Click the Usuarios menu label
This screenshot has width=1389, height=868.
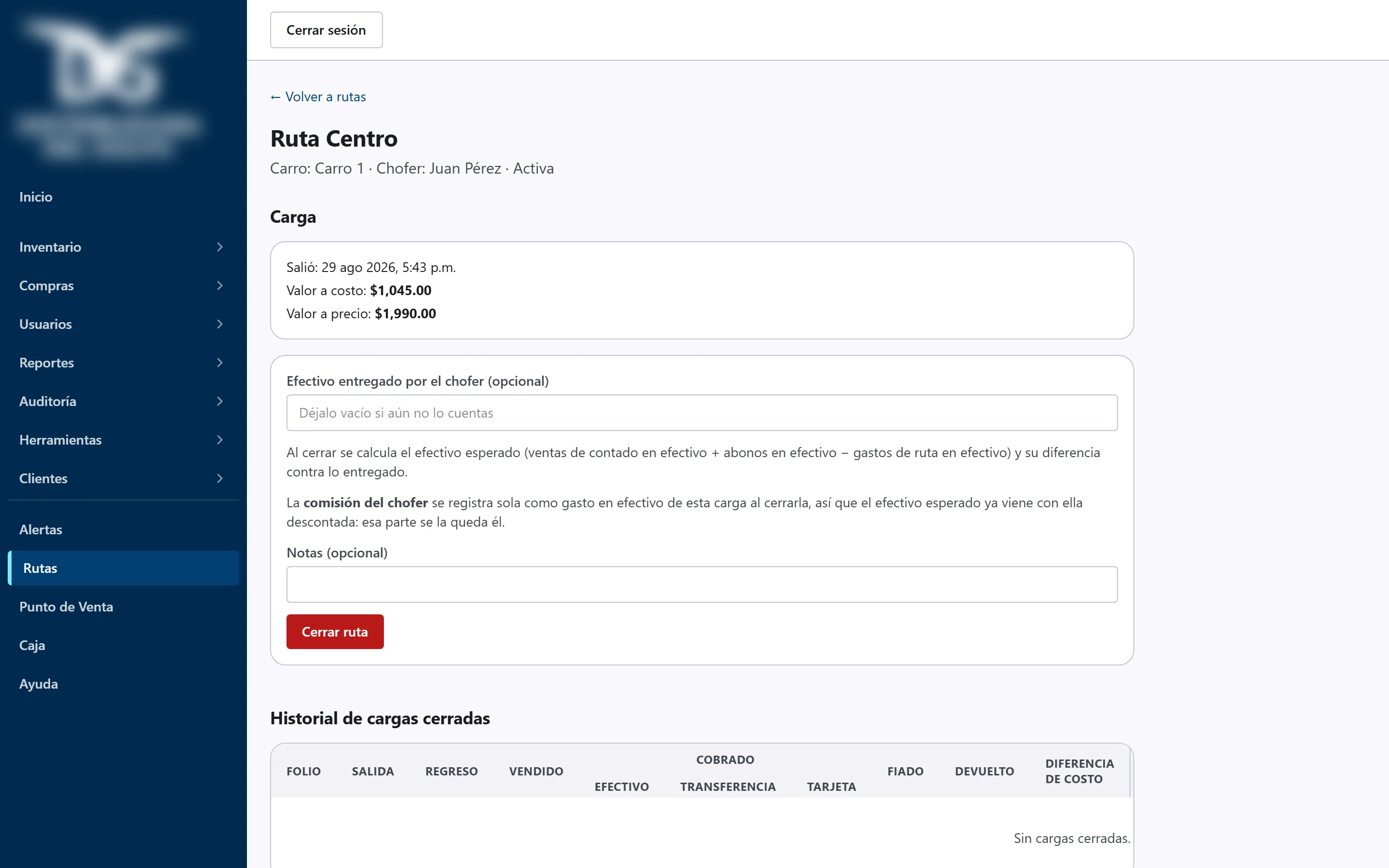coord(45,324)
